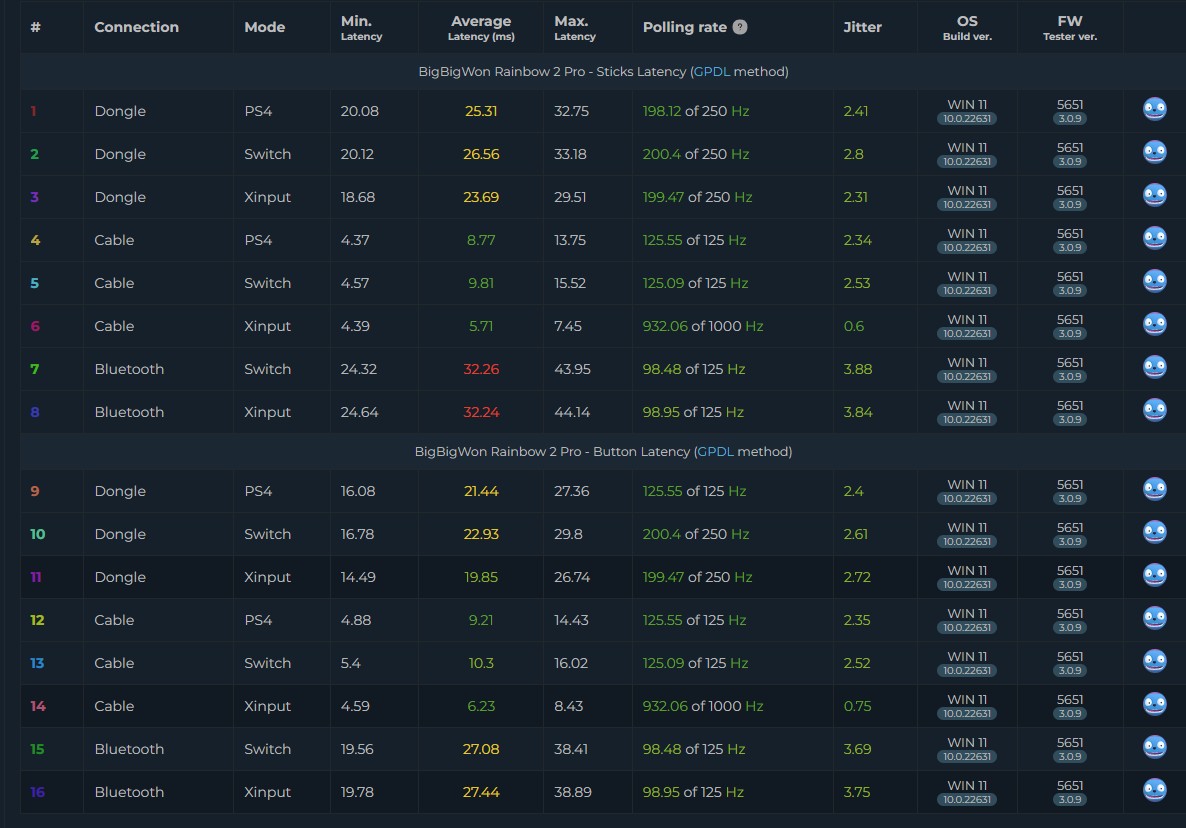
Task: Select average latency value 19.85
Action: pos(481,578)
